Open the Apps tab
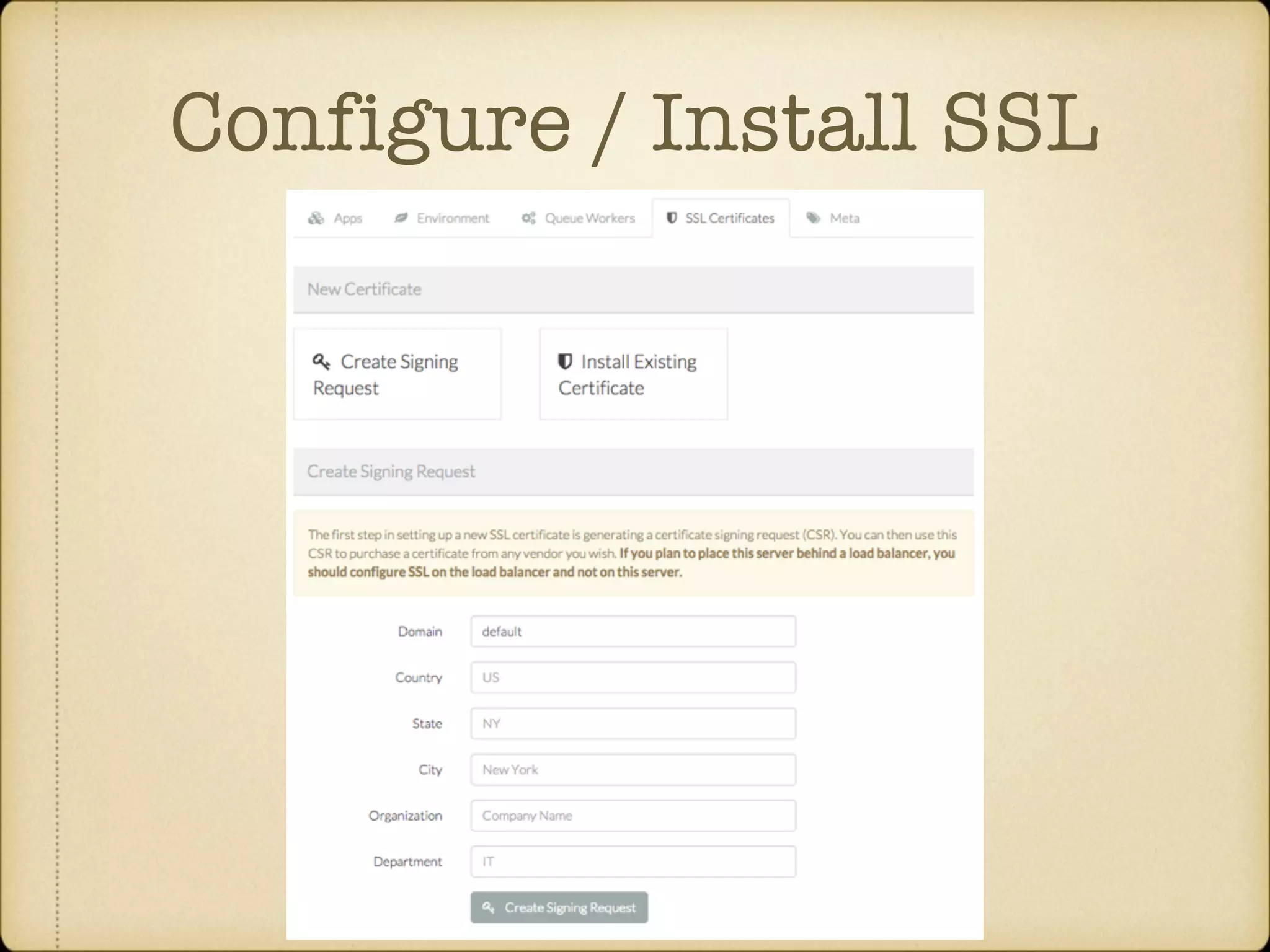The height and width of the screenshot is (952, 1270). point(335,218)
